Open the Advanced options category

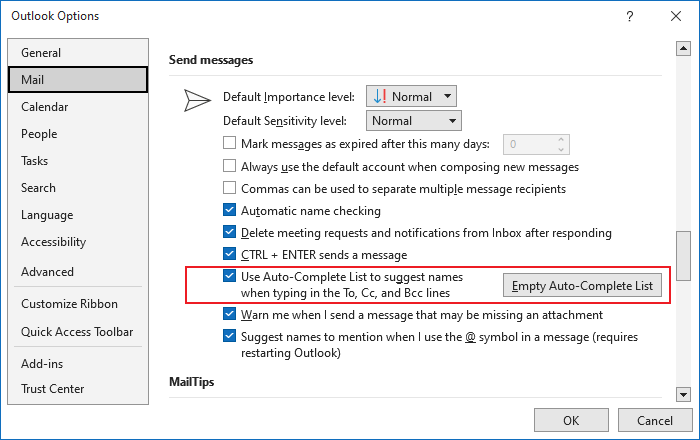click(78, 272)
